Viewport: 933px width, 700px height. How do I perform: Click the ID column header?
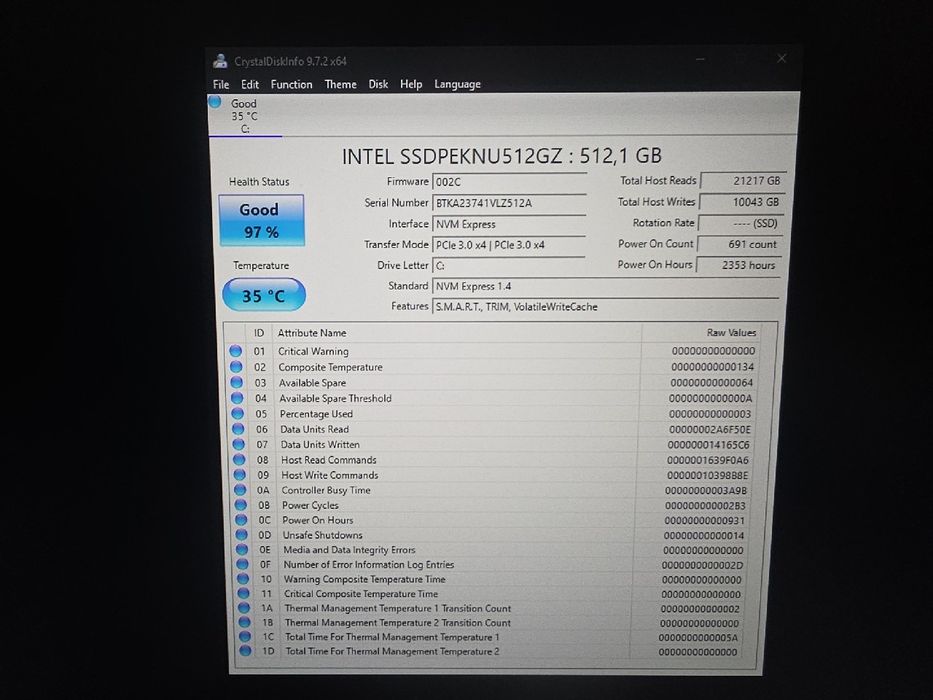(x=259, y=333)
